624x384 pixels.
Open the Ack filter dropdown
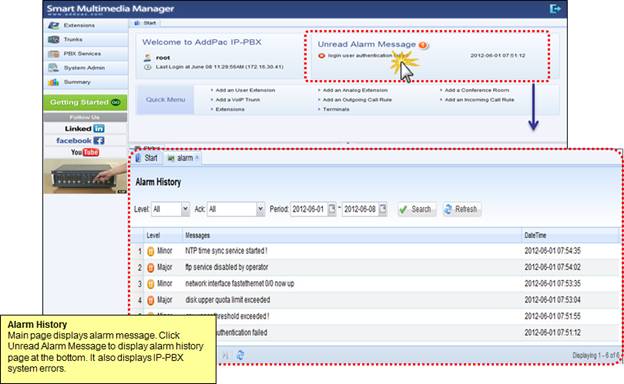[260, 209]
